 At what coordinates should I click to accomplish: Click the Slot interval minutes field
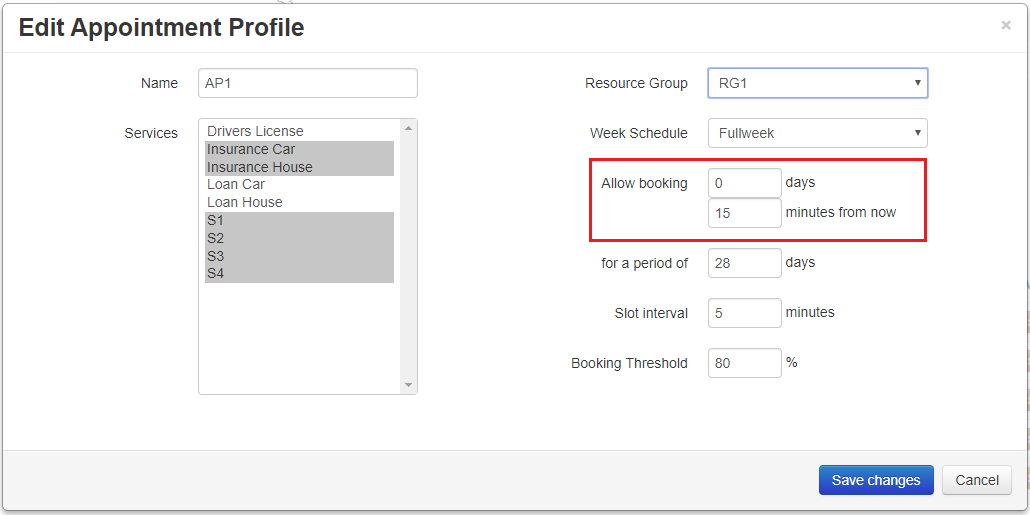(745, 313)
